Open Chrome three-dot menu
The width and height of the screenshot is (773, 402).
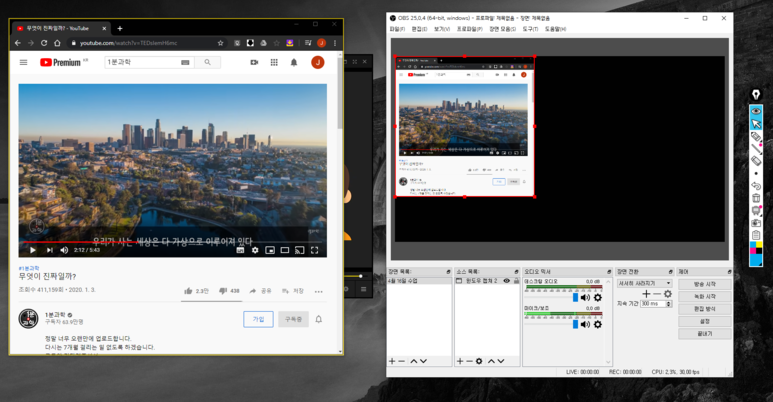point(335,43)
